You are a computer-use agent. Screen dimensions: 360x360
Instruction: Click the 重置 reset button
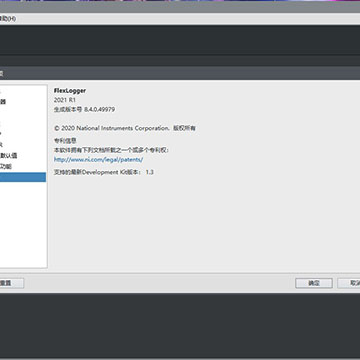(x=11, y=283)
